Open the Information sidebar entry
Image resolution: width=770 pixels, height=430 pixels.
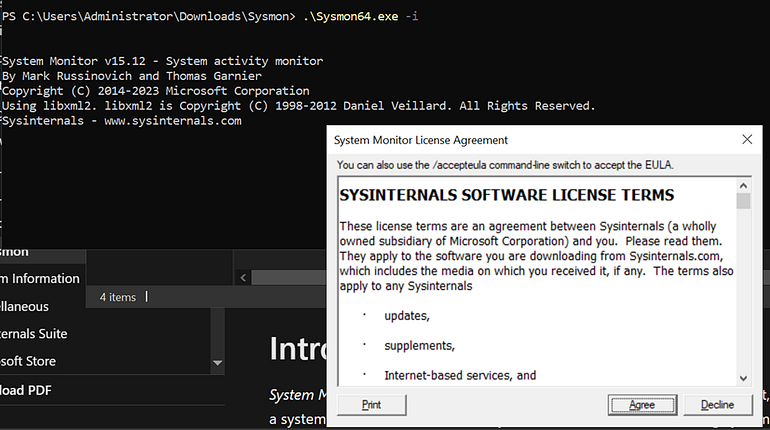40,278
